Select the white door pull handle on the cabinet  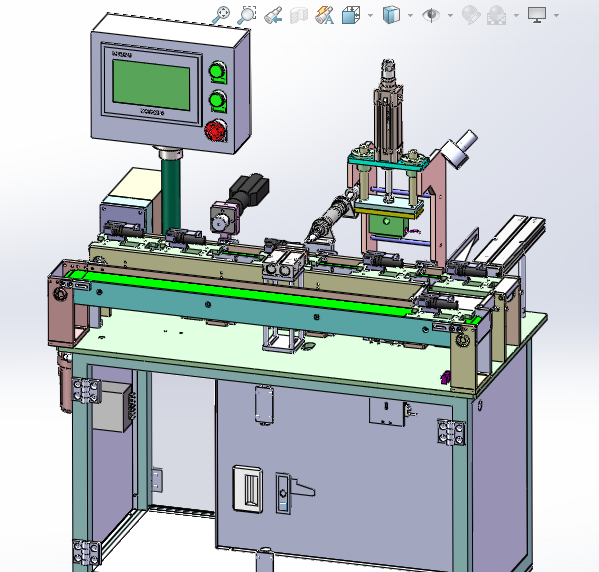(248, 489)
